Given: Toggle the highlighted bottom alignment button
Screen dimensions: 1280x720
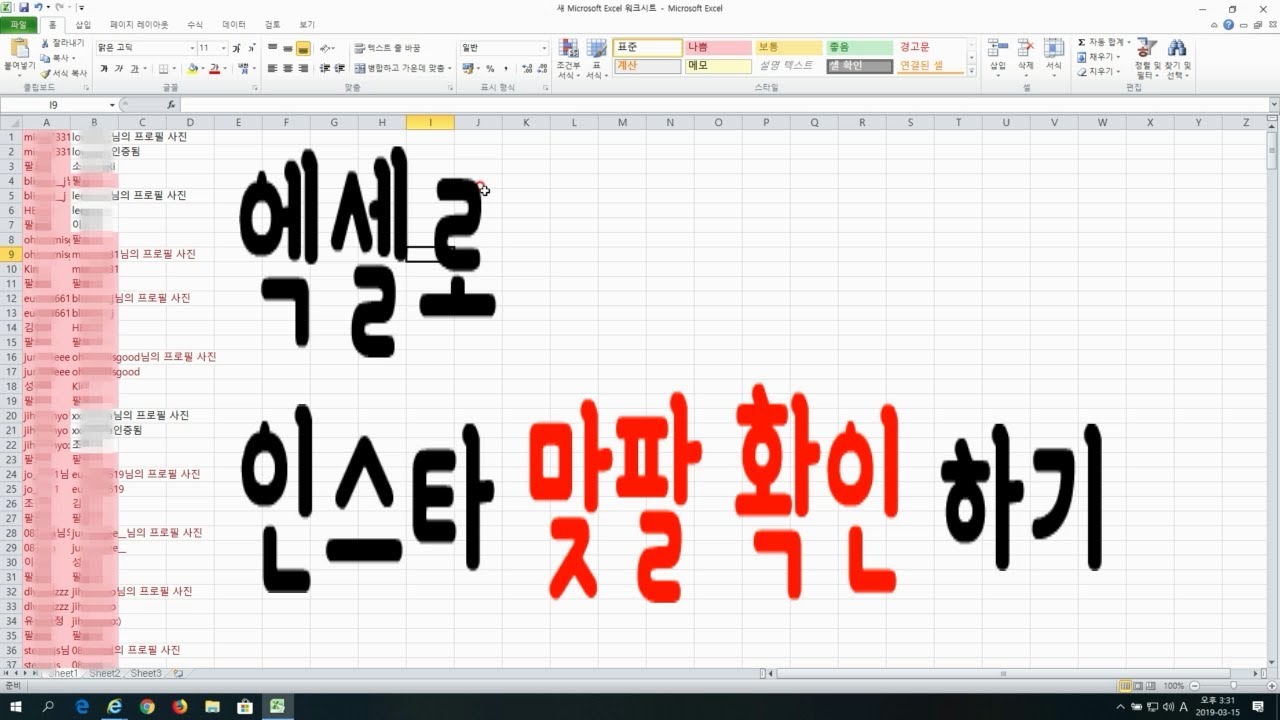Looking at the screenshot, I should (303, 48).
